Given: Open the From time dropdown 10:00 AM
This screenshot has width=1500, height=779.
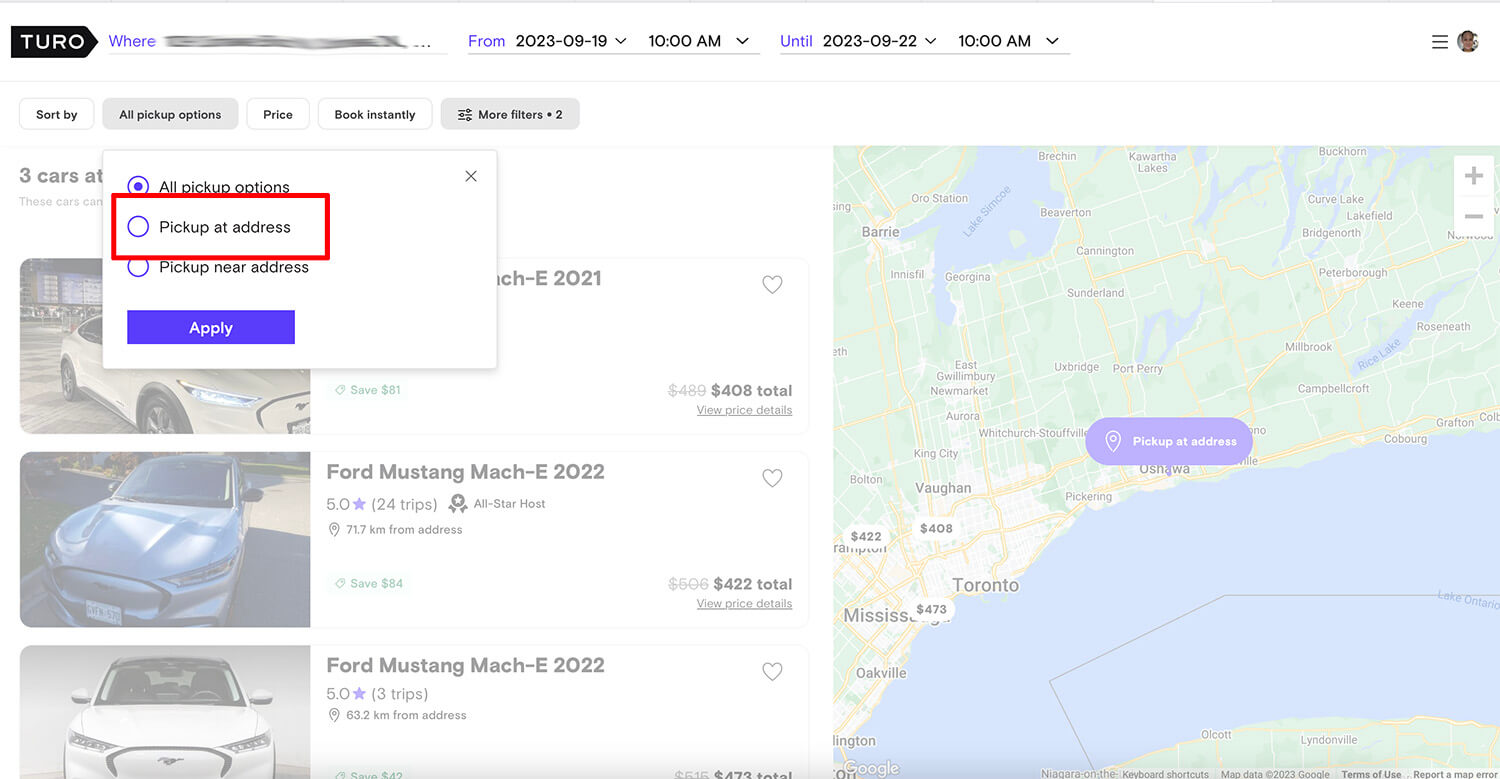Looking at the screenshot, I should coord(698,41).
